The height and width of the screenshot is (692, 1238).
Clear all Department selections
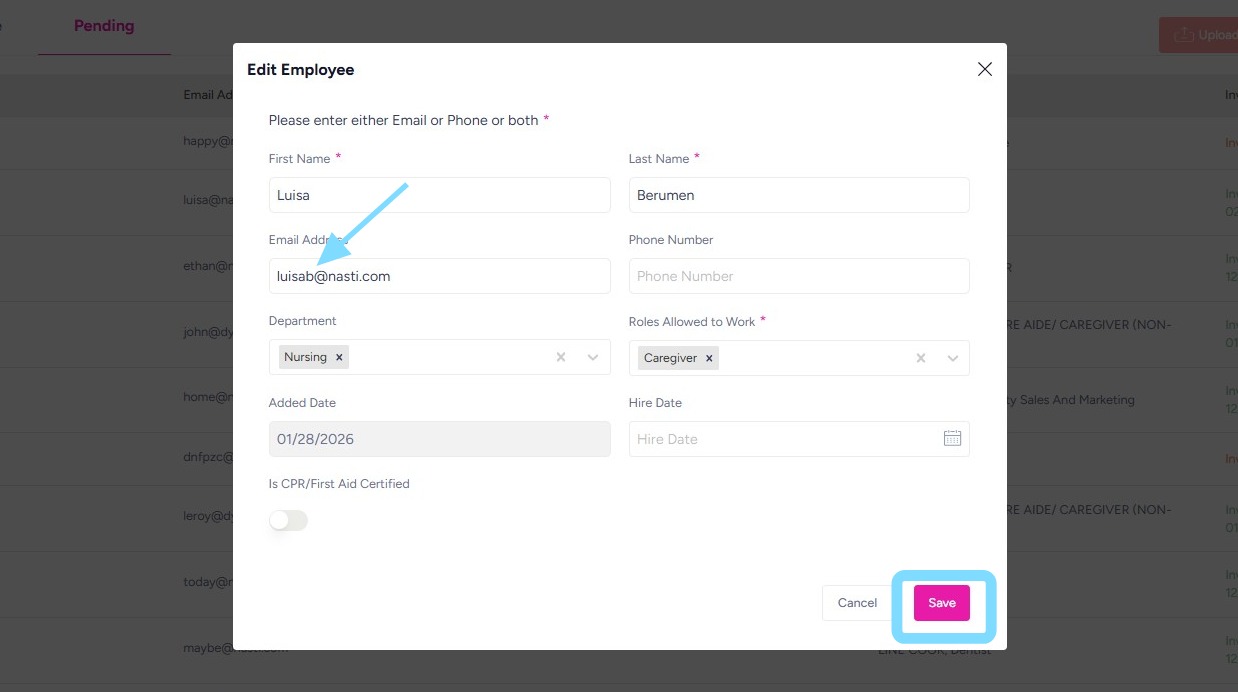[x=561, y=358]
